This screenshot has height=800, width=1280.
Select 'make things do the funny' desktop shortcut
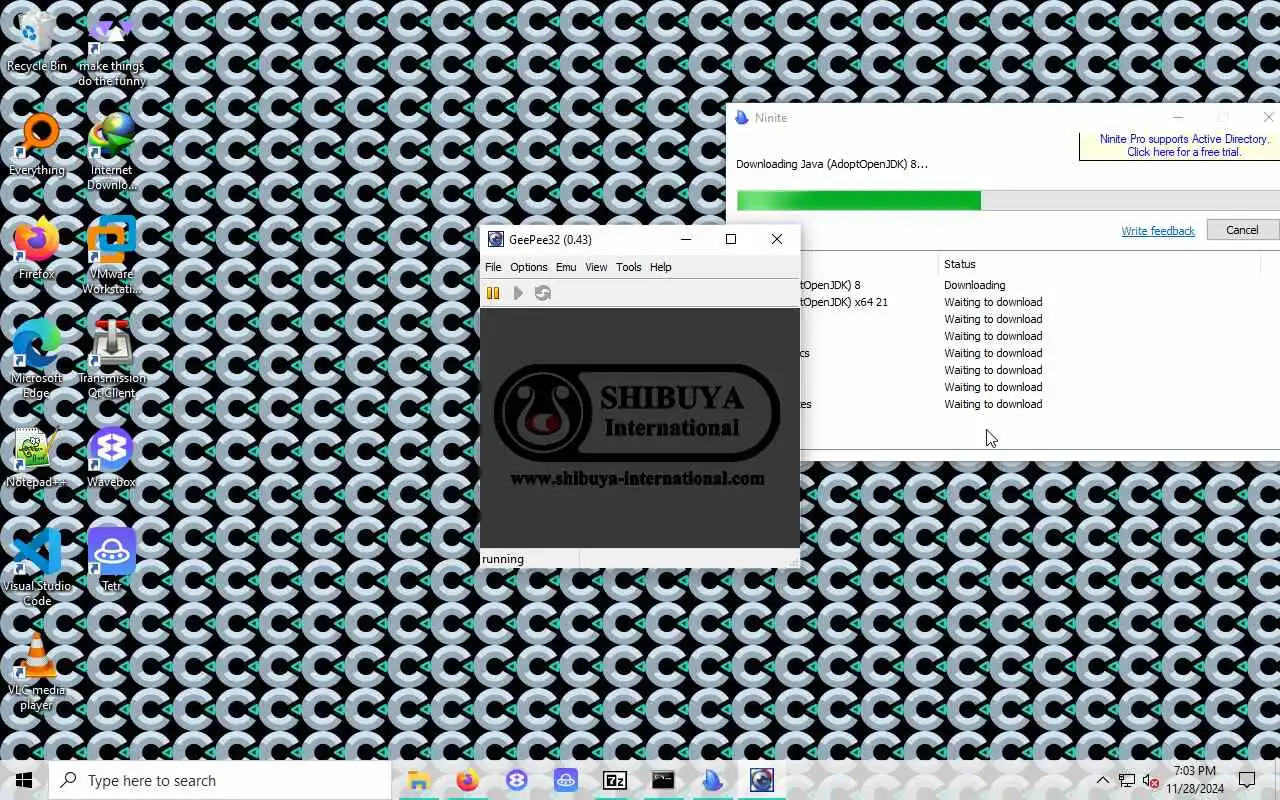pyautogui.click(x=111, y=50)
